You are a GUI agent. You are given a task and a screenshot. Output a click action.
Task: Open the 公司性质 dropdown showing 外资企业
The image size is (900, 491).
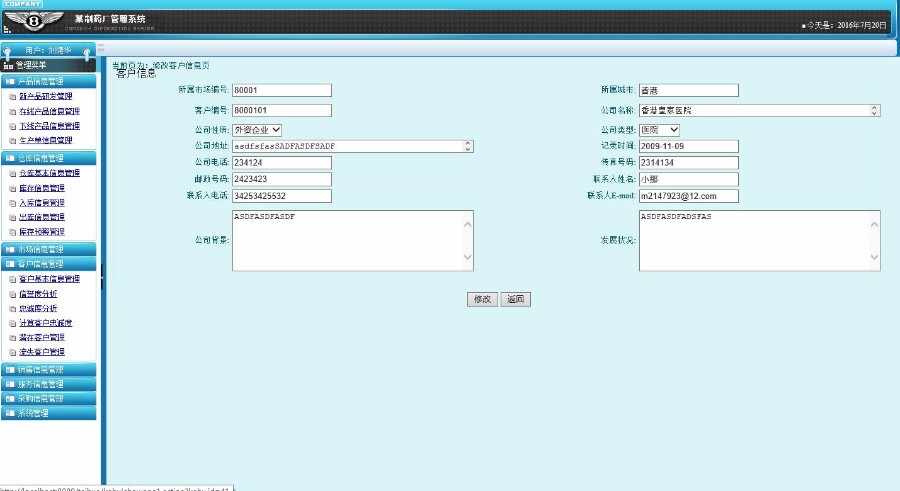click(257, 130)
